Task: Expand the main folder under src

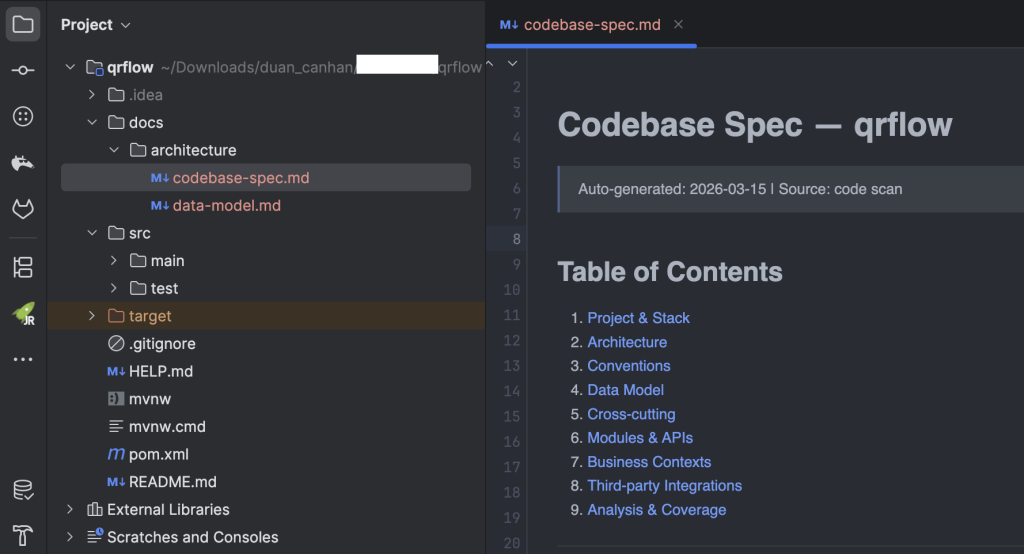Action: coord(114,261)
